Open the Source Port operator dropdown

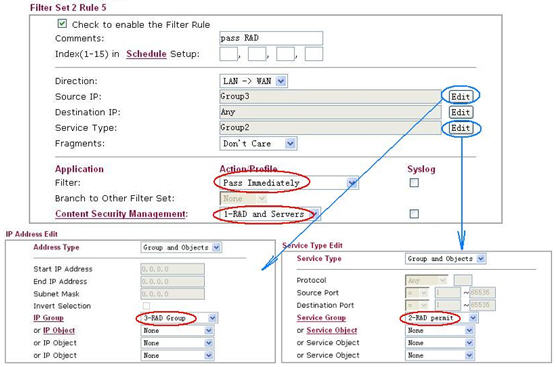coord(417,293)
